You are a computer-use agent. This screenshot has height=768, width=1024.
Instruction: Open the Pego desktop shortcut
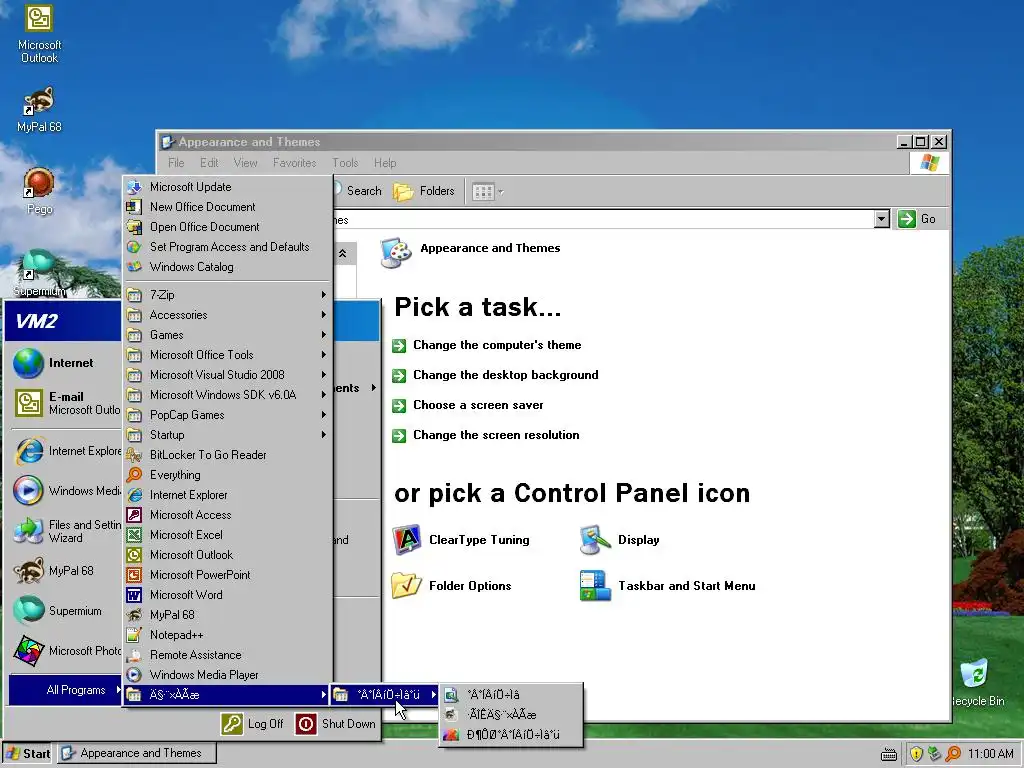39,191
